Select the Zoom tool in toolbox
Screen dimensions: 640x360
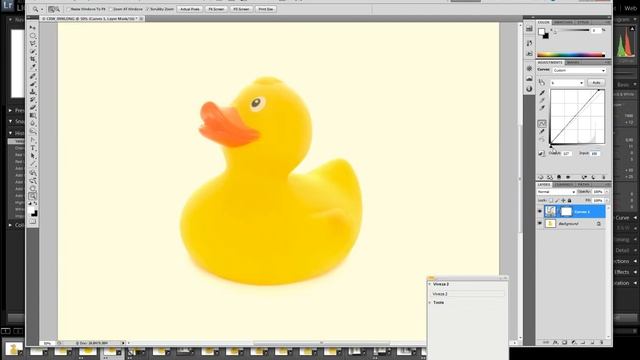tap(33, 196)
